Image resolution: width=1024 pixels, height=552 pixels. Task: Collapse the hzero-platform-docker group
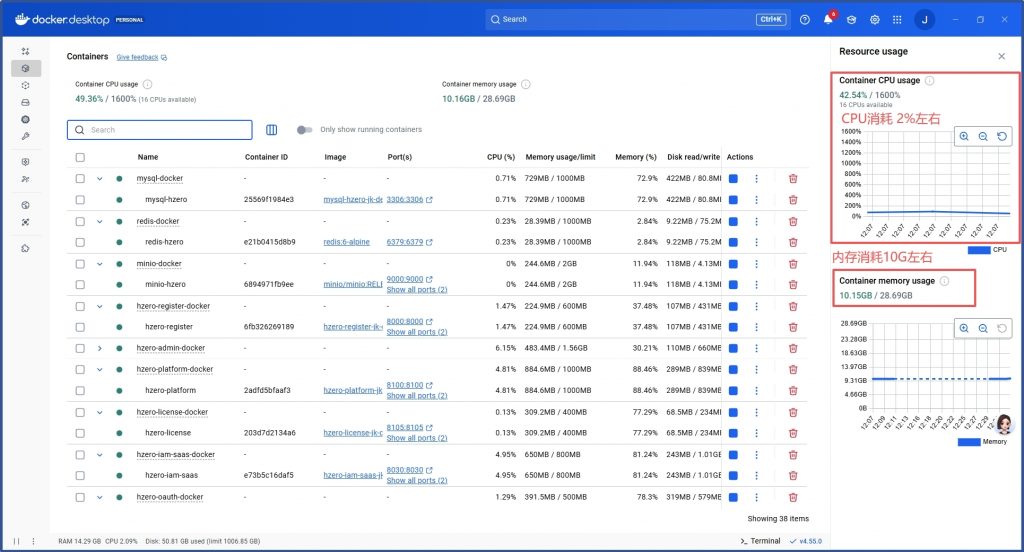[x=99, y=369]
